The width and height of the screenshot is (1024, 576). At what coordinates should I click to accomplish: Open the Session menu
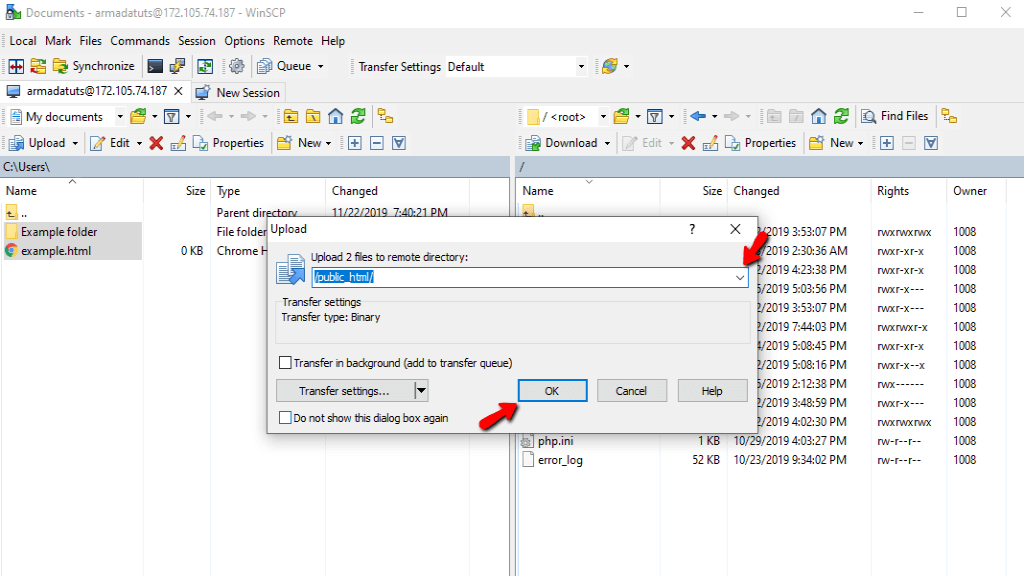pyautogui.click(x=197, y=40)
